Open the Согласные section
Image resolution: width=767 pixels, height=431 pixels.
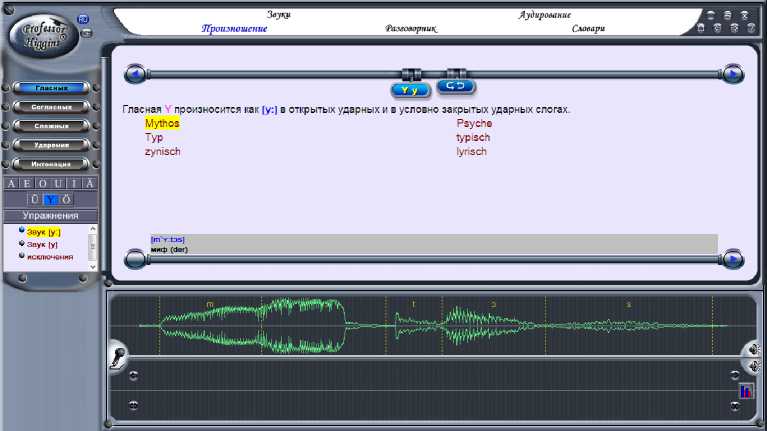[x=52, y=107]
